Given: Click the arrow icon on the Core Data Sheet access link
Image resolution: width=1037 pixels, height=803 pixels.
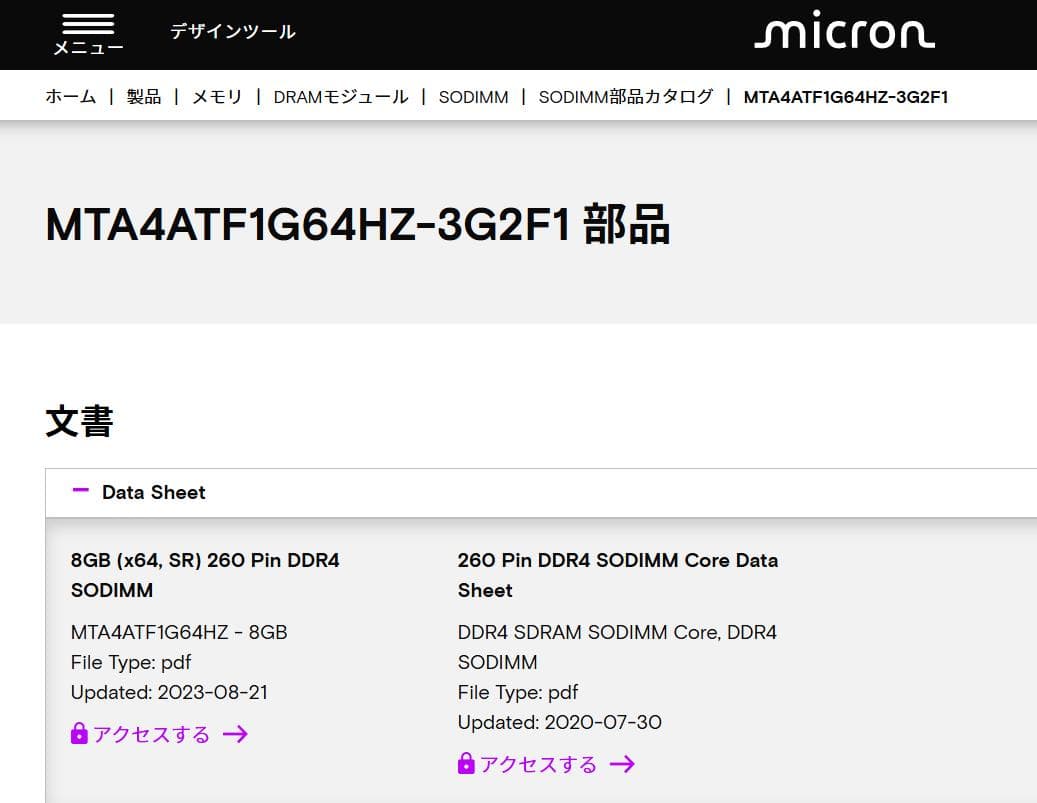Looking at the screenshot, I should tap(624, 764).
